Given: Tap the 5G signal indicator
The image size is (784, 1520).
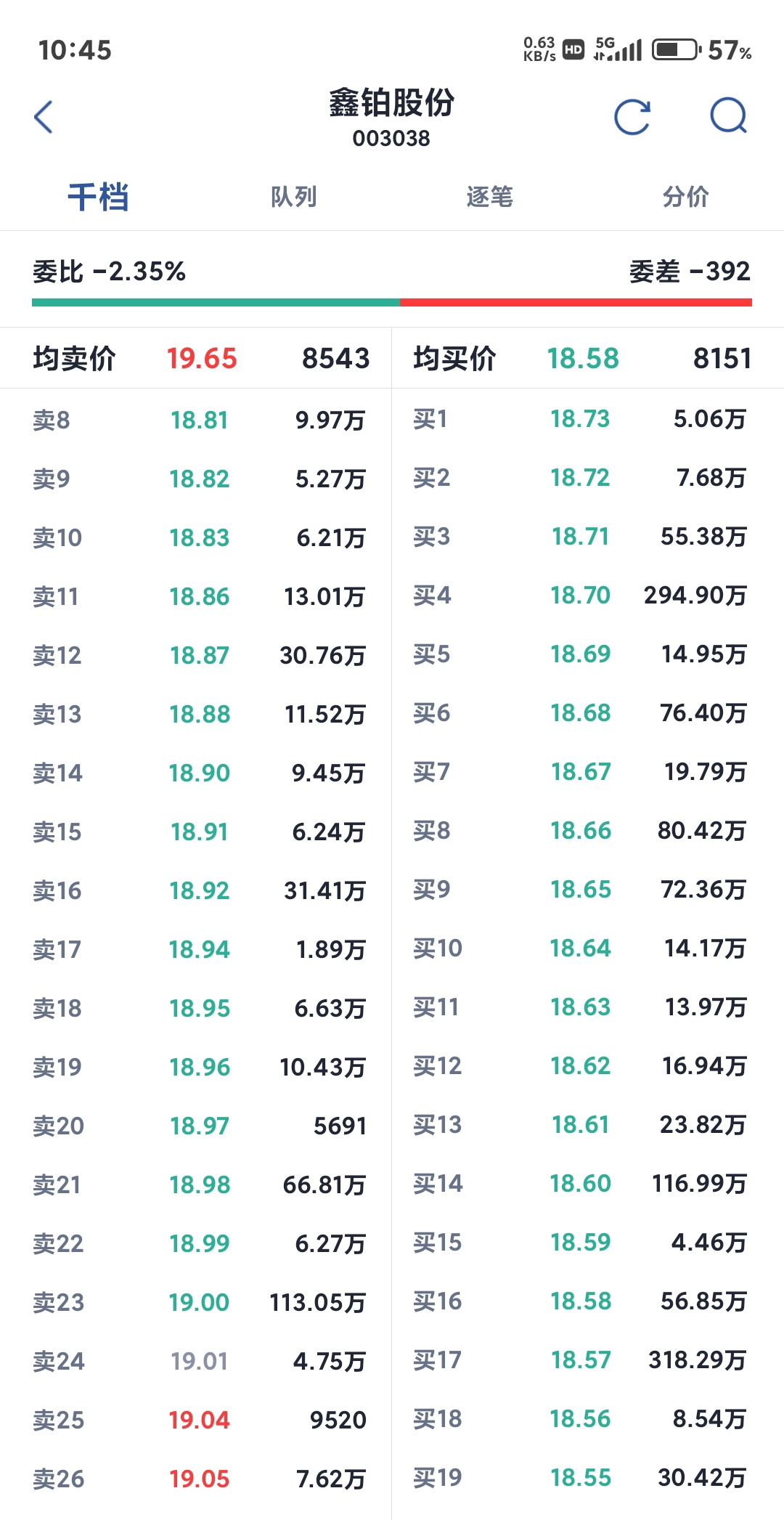Looking at the screenshot, I should point(618,49).
